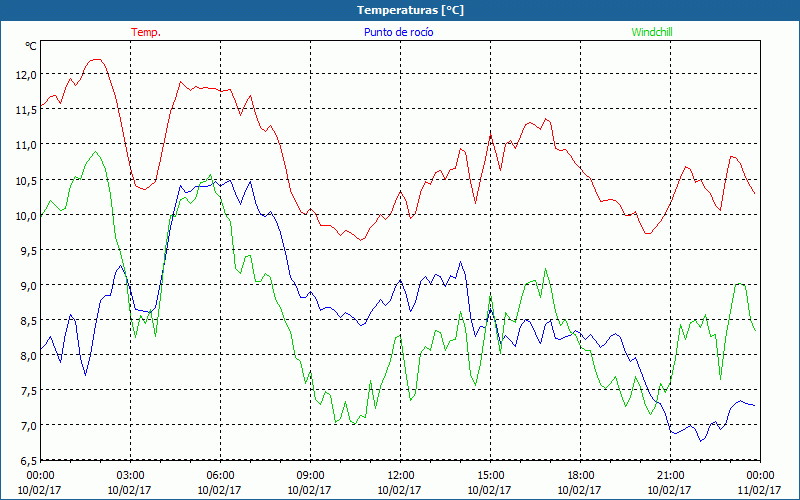Viewport: 800px width, 500px height.
Task: Select the 15:00 time axis label
Action: click(x=490, y=475)
